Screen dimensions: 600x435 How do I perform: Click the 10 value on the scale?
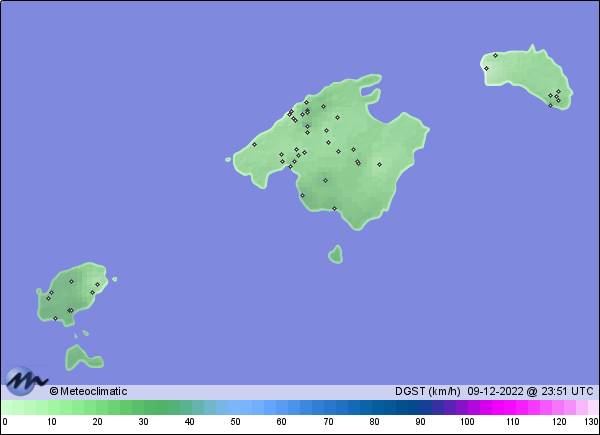[x=52, y=422]
